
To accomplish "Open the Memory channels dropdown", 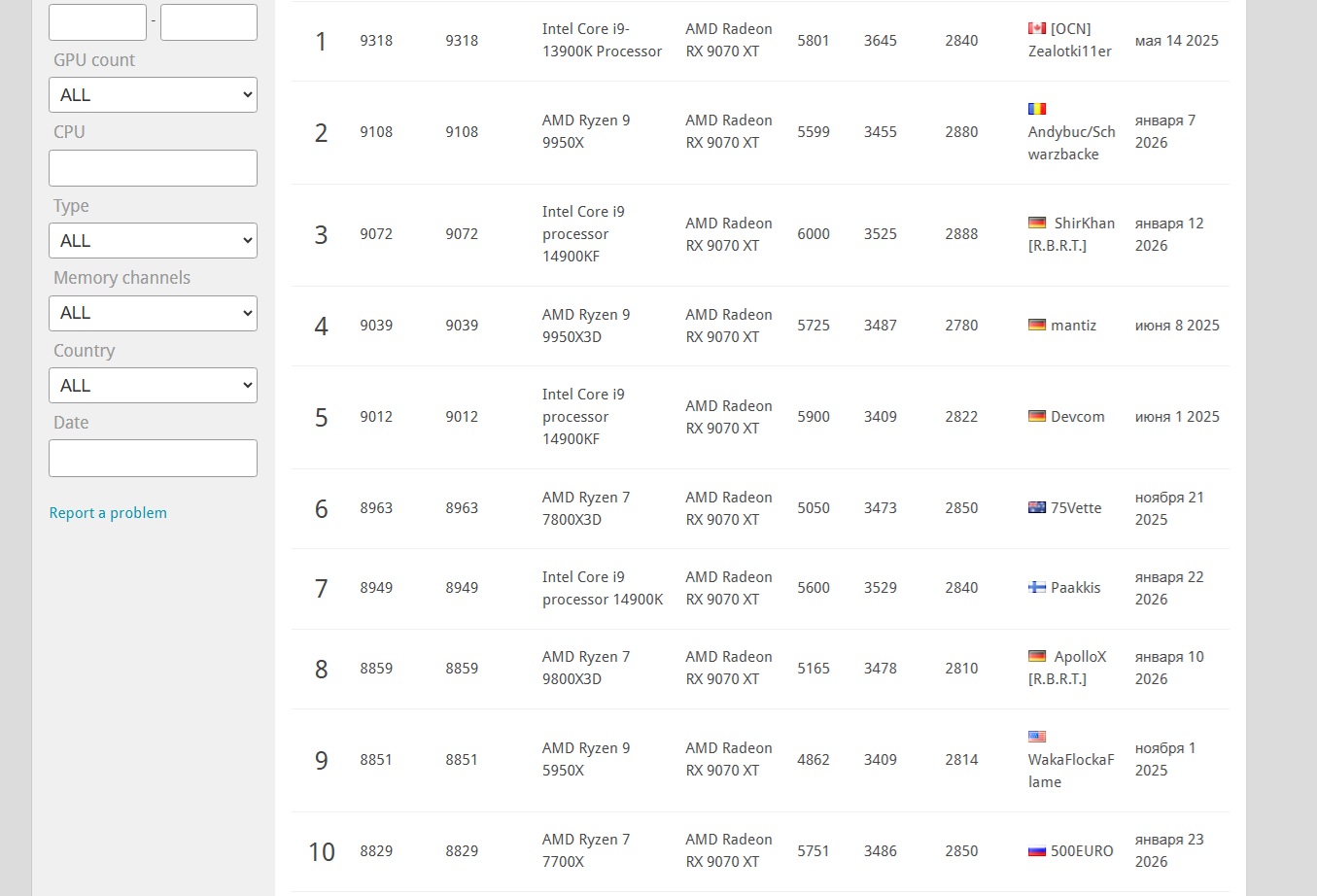I will click(153, 313).
